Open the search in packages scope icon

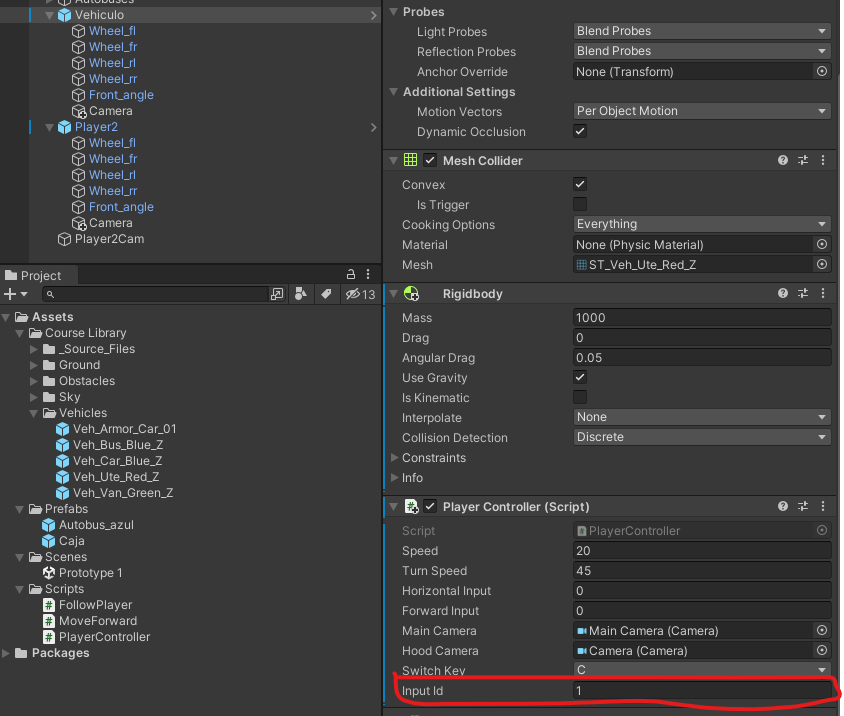tap(277, 294)
